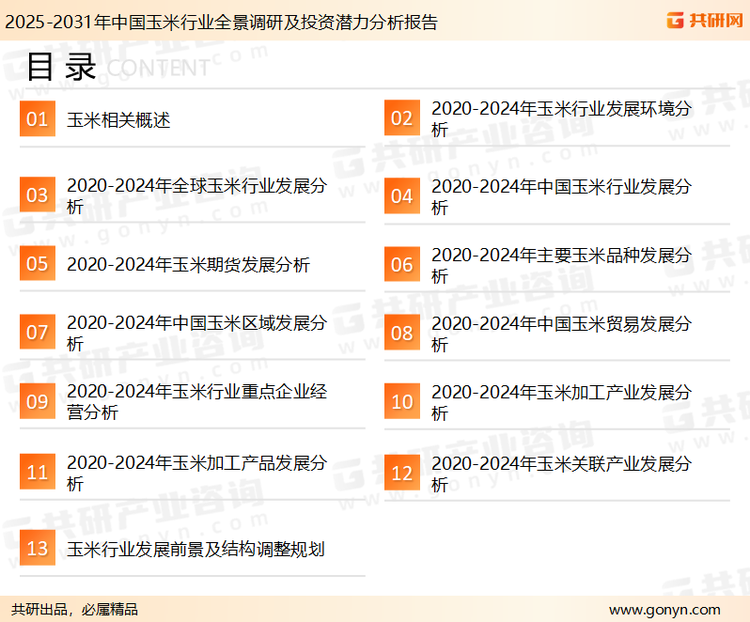Select 2020-2024年玉米行业重点企业经营分析 entry
Screen dimensions: 750x622
coord(196,402)
